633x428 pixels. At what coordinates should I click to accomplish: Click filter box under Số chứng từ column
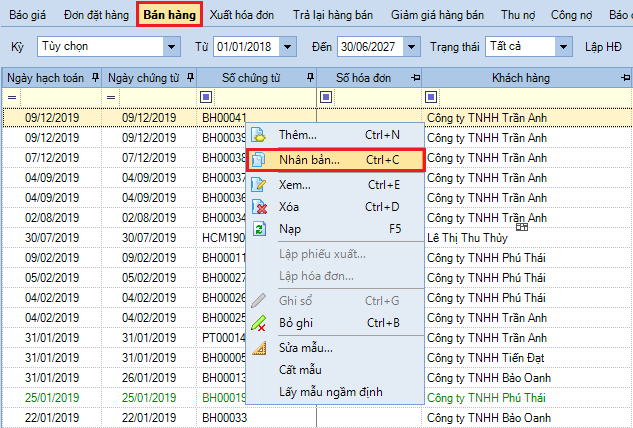(206, 97)
